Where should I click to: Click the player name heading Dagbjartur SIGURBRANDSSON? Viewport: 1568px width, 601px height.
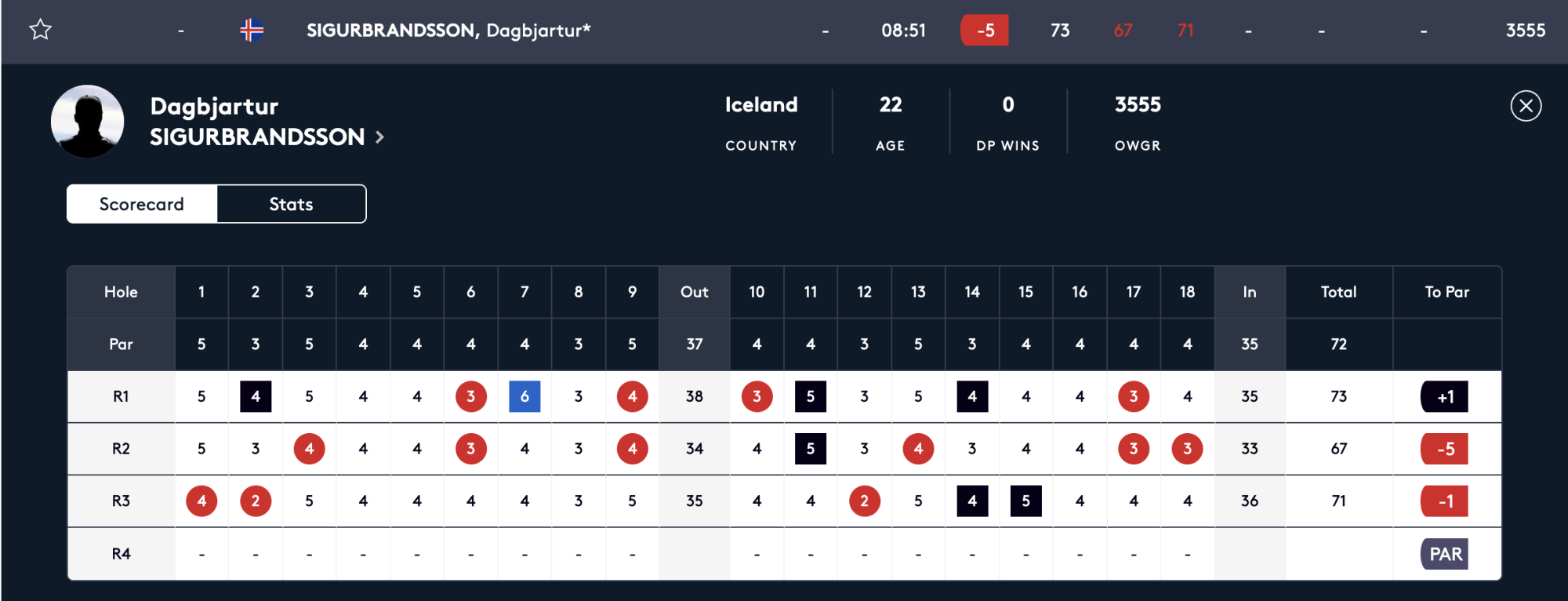tap(256, 122)
